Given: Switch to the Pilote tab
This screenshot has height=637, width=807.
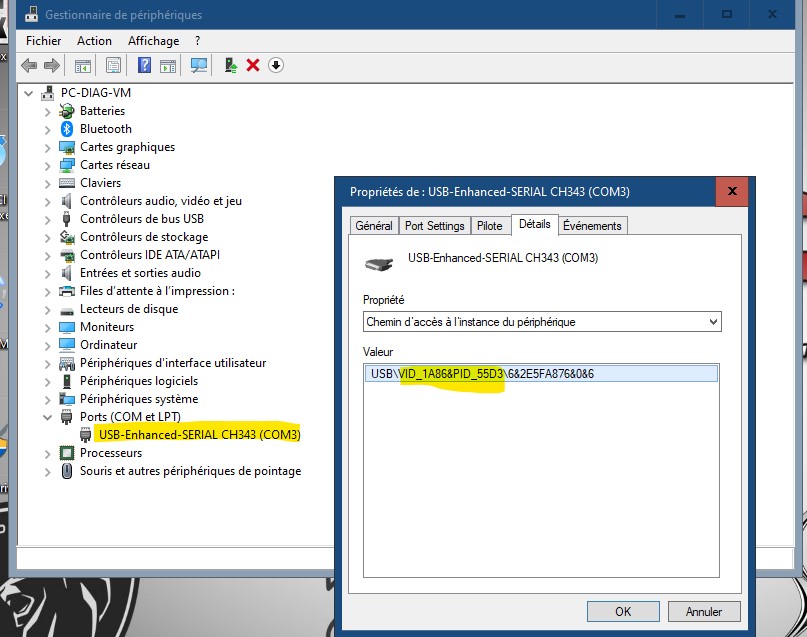Looking at the screenshot, I should point(489,226).
